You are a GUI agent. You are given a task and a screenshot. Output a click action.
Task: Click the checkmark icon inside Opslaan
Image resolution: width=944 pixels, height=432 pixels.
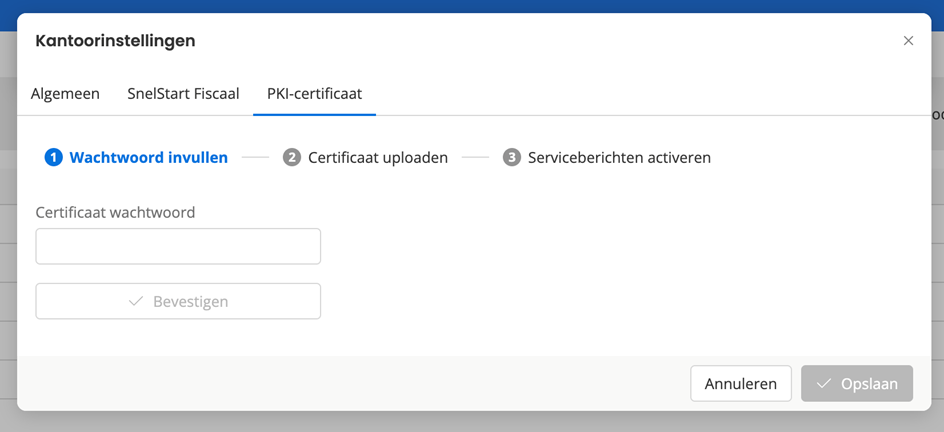pos(825,384)
